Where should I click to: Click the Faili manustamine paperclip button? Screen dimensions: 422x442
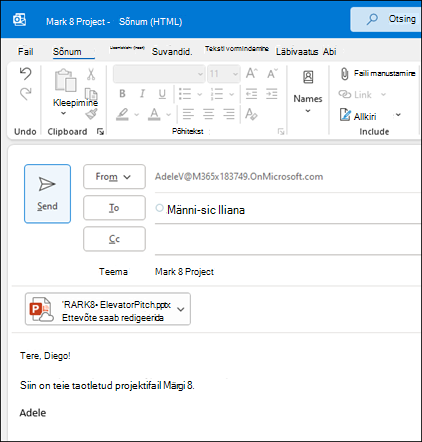click(378, 73)
